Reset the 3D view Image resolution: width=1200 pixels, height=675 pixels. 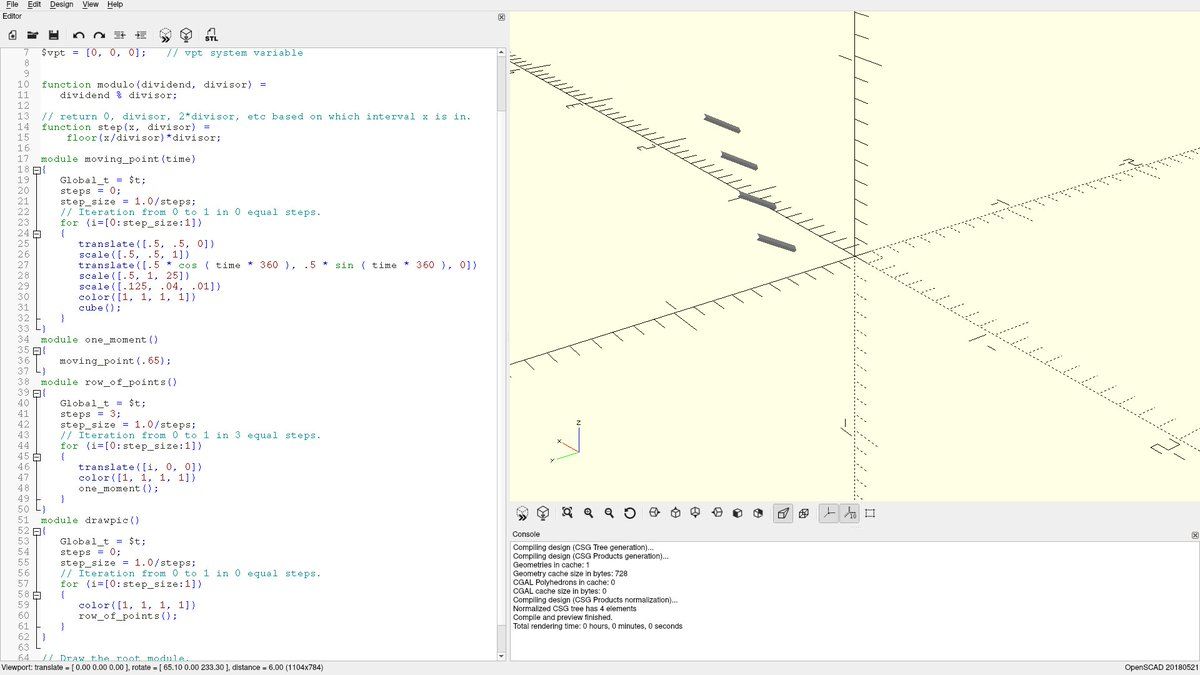coord(630,513)
